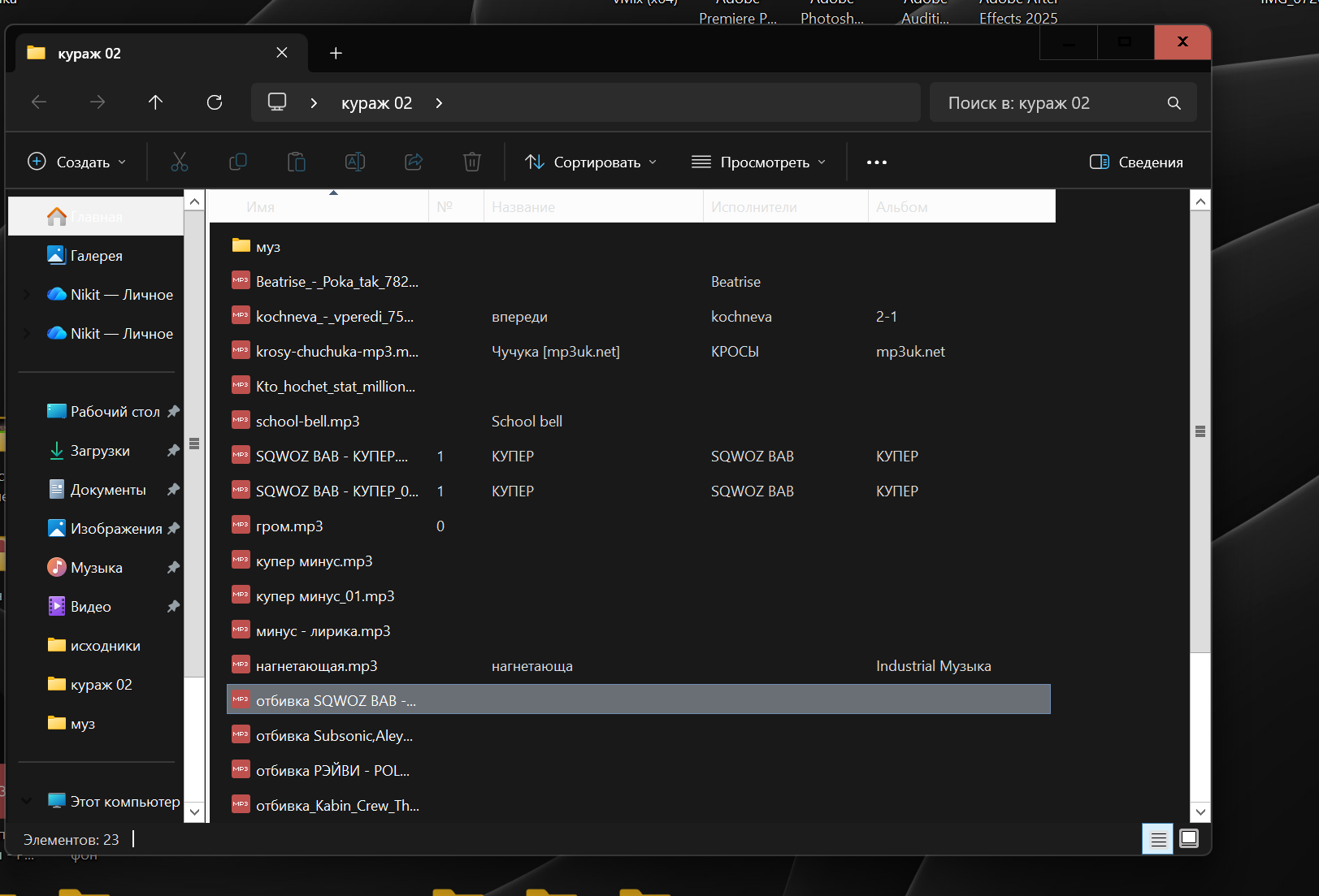1319x896 pixels.
Task: Click the Cut scissors icon
Action: click(180, 162)
